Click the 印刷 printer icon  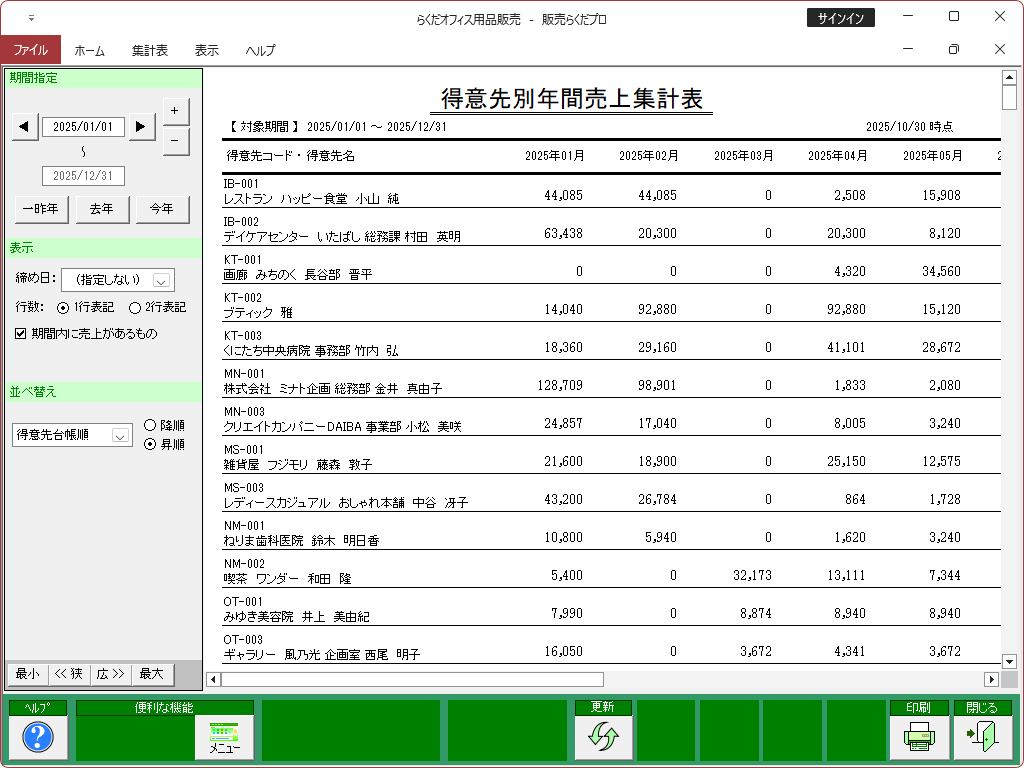[x=918, y=737]
